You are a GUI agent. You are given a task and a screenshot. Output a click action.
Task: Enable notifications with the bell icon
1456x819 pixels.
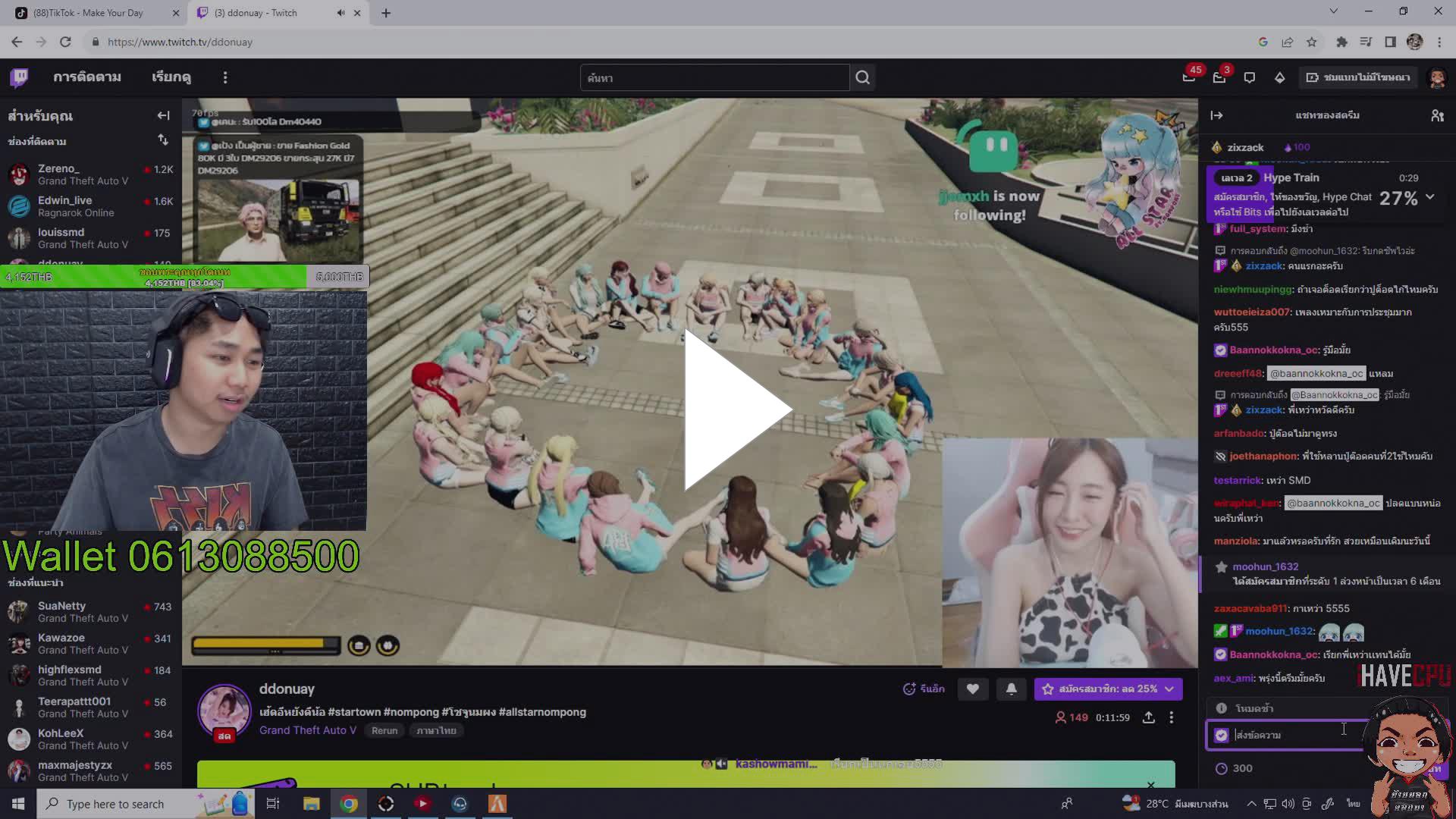(x=1011, y=689)
